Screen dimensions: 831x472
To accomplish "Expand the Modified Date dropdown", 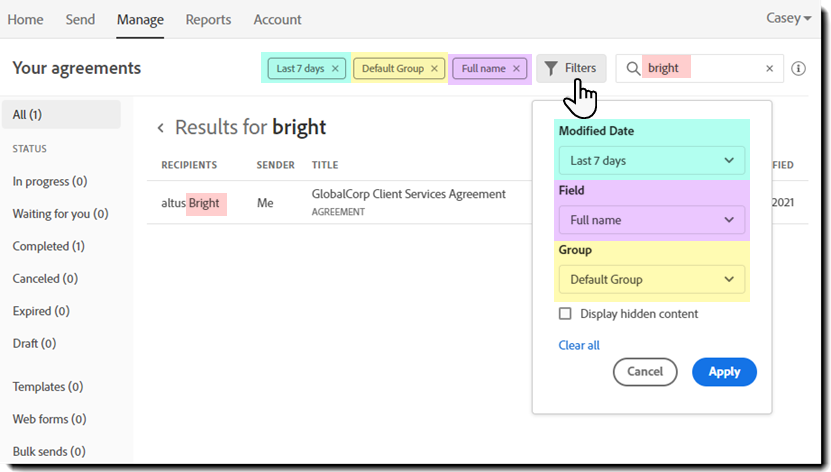I will click(651, 160).
